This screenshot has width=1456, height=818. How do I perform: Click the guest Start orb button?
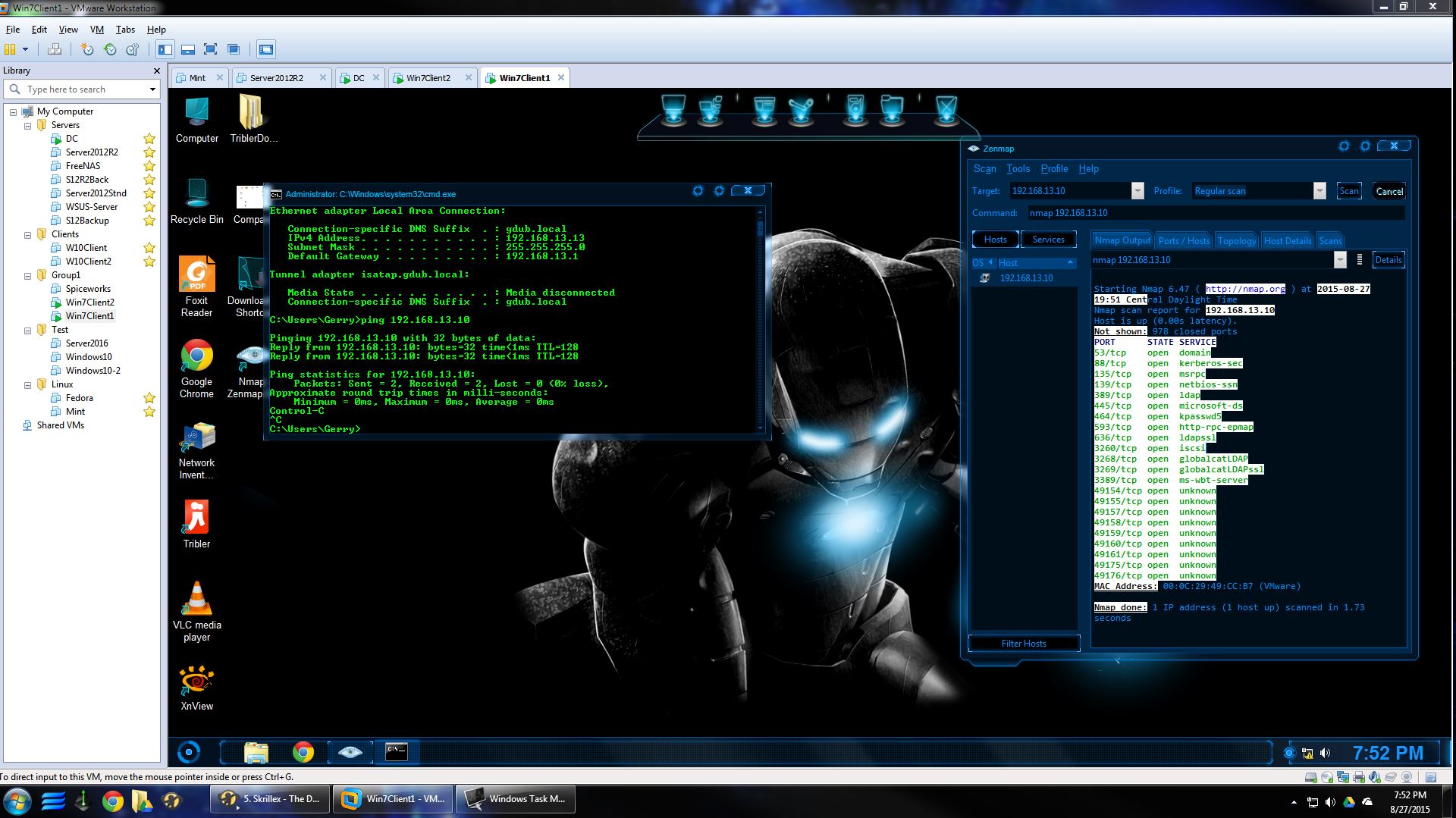(x=188, y=752)
